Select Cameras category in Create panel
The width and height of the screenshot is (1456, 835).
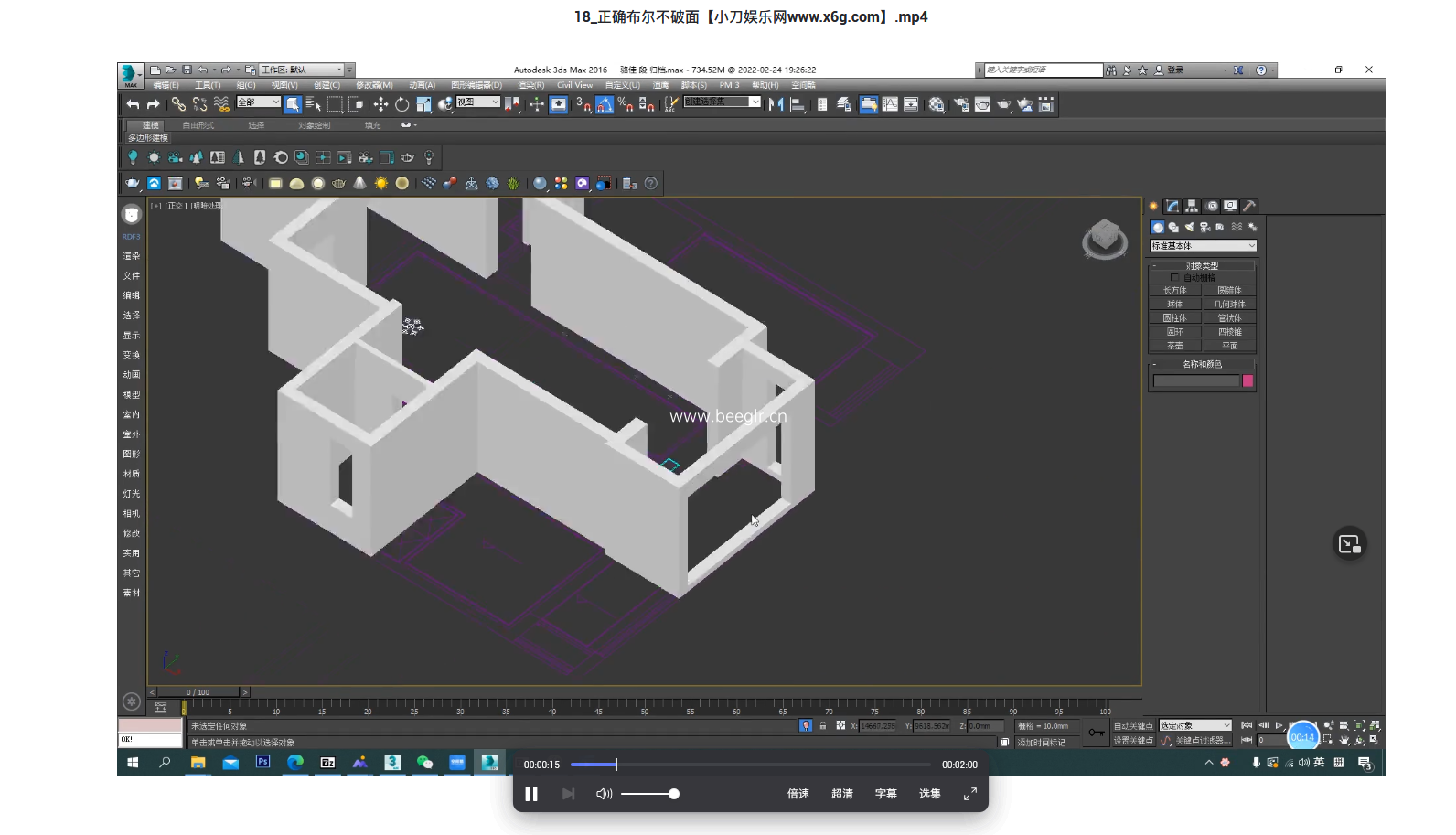pyautogui.click(x=1204, y=227)
